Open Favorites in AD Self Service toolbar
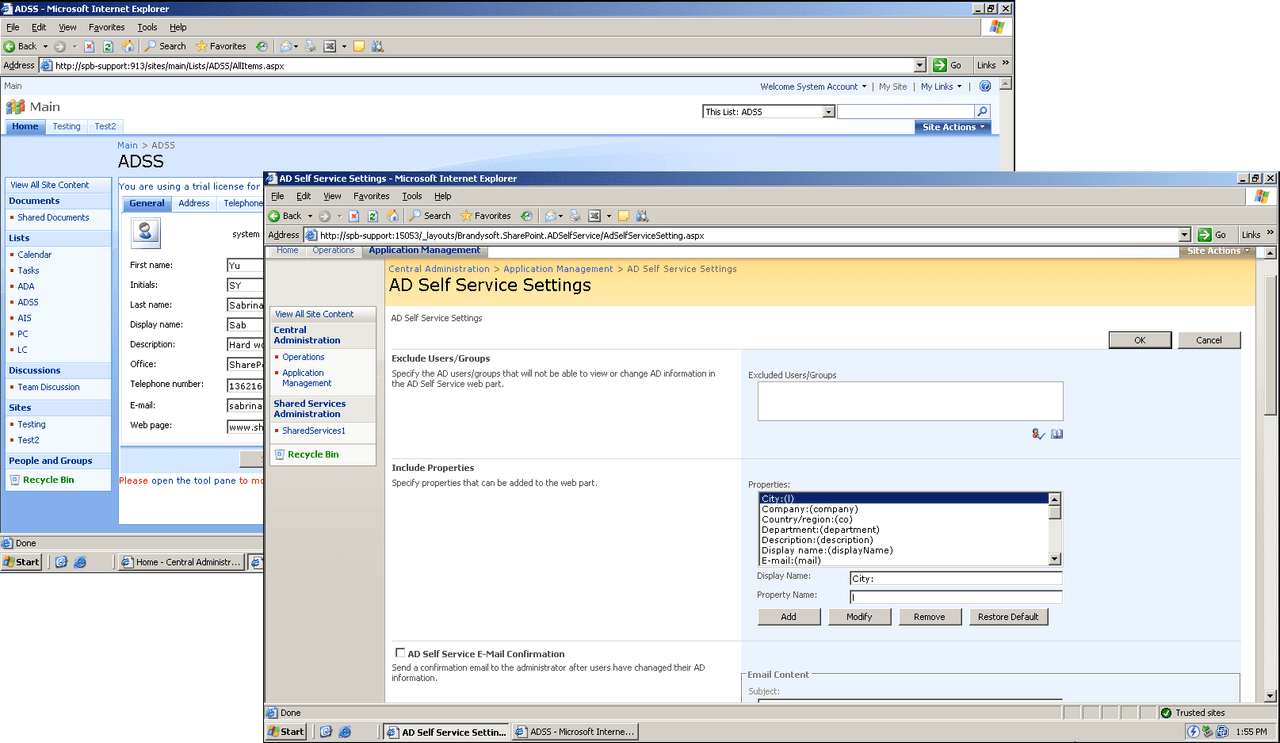Viewport: 1280px width, 743px height. click(485, 215)
